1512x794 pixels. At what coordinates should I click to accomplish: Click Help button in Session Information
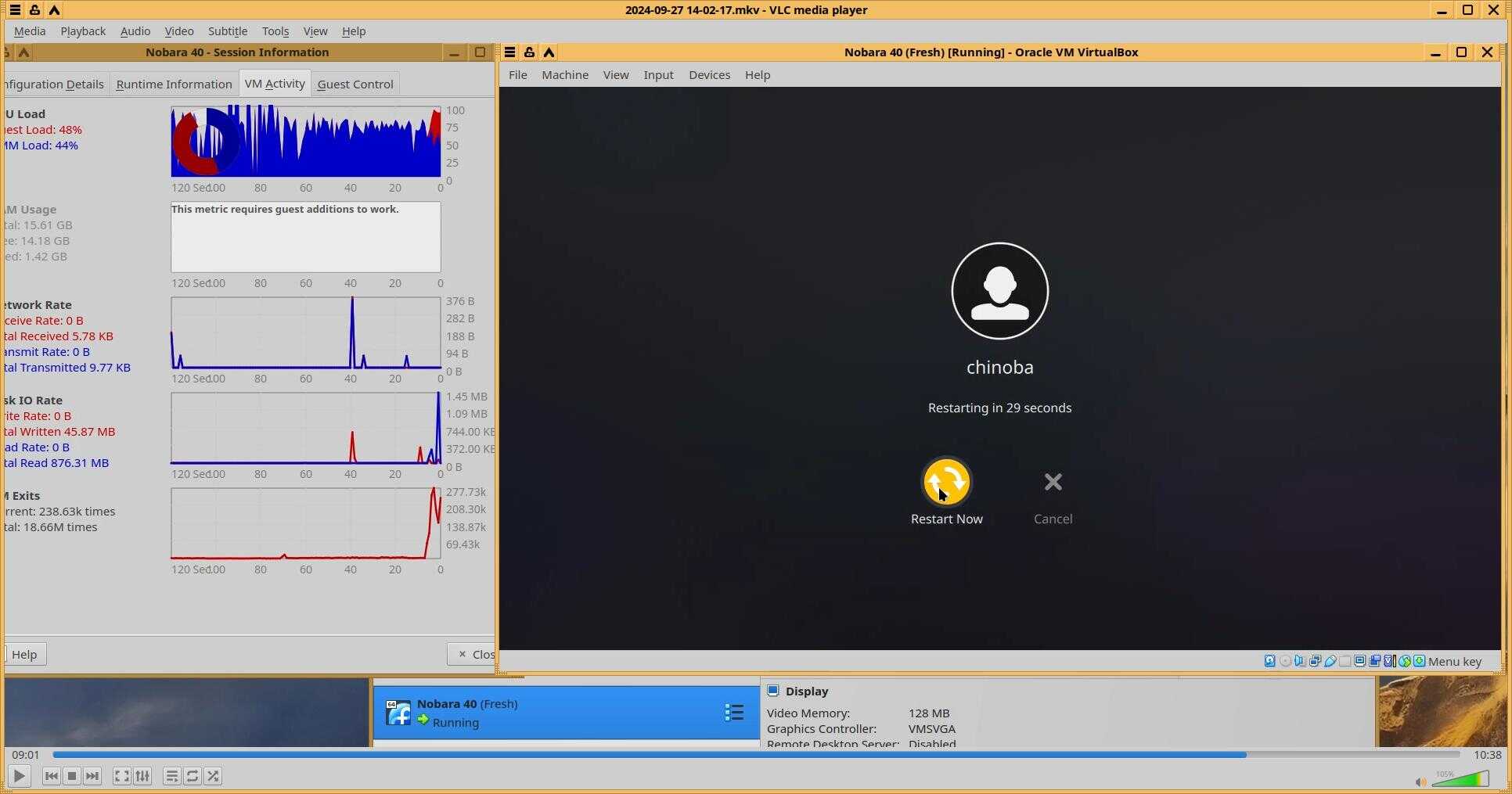point(24,654)
